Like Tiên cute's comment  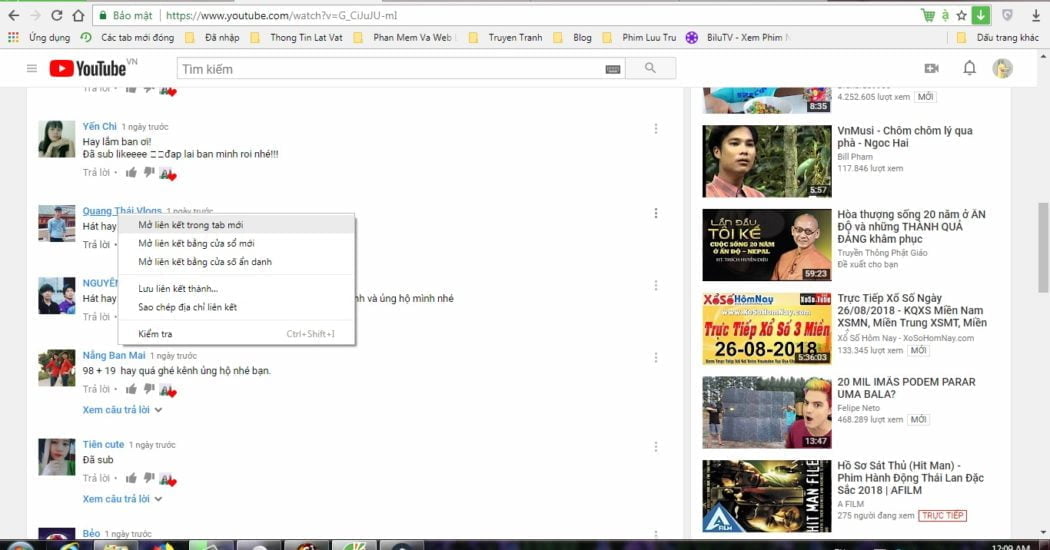pyautogui.click(x=131, y=478)
